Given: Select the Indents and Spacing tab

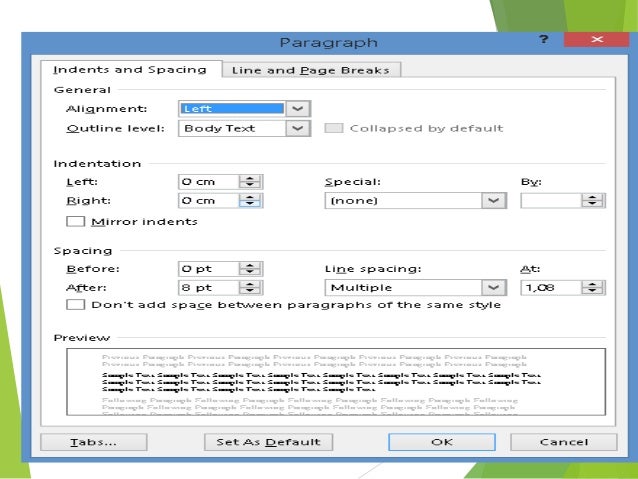Looking at the screenshot, I should (x=131, y=70).
